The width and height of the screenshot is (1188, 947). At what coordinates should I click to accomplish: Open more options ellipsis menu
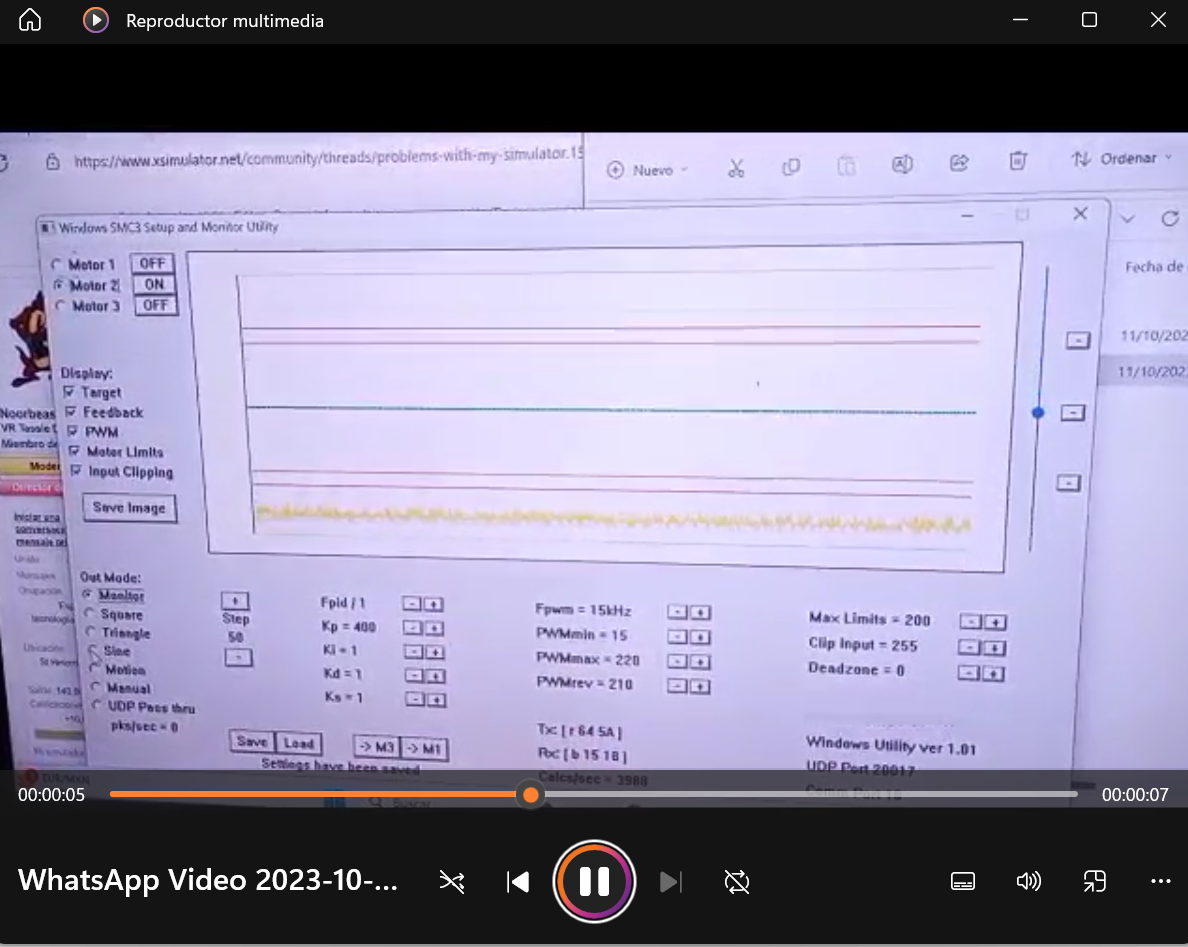(1161, 881)
